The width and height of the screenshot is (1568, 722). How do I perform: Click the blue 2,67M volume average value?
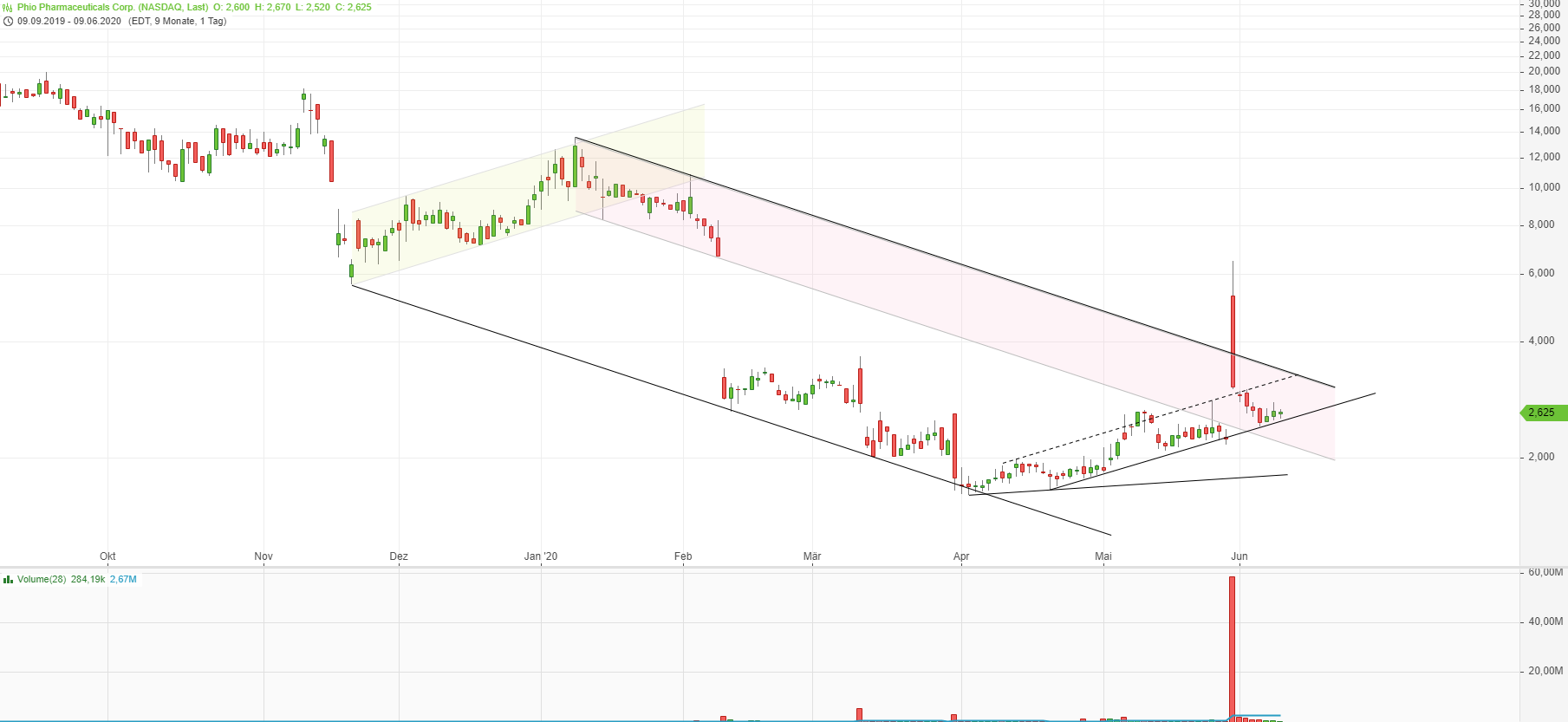pos(123,579)
